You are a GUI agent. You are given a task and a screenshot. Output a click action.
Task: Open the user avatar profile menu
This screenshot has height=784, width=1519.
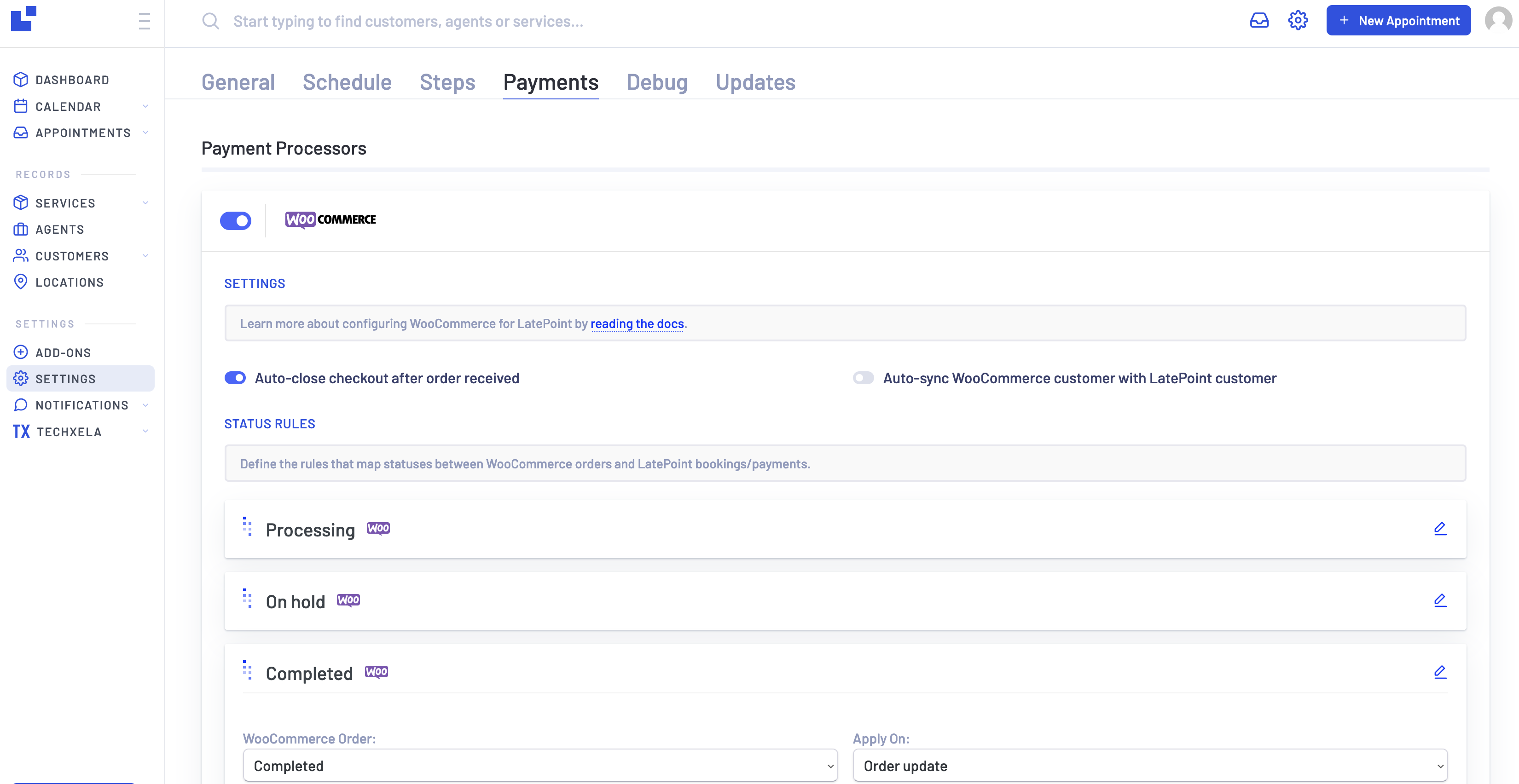click(1498, 20)
